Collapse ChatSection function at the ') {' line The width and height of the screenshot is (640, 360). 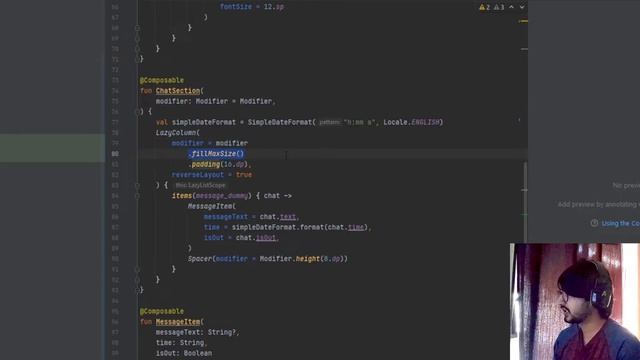point(138,111)
